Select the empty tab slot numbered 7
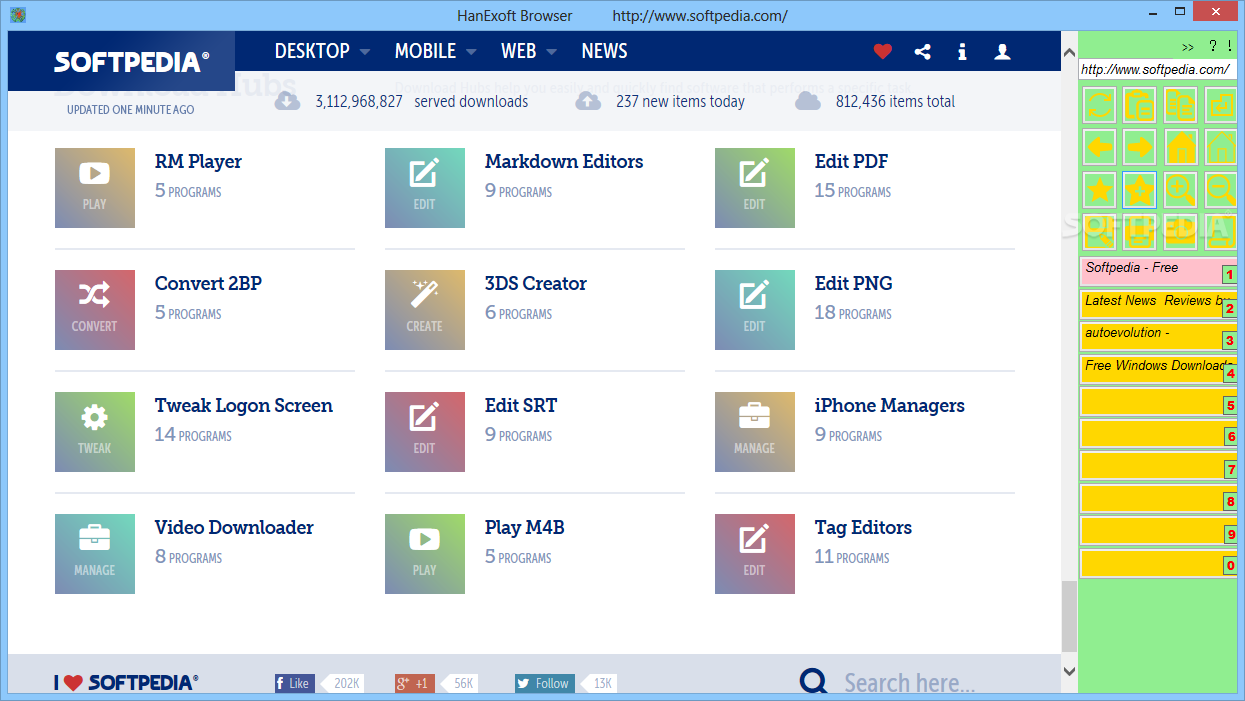Image resolution: width=1245 pixels, height=701 pixels. (1158, 467)
